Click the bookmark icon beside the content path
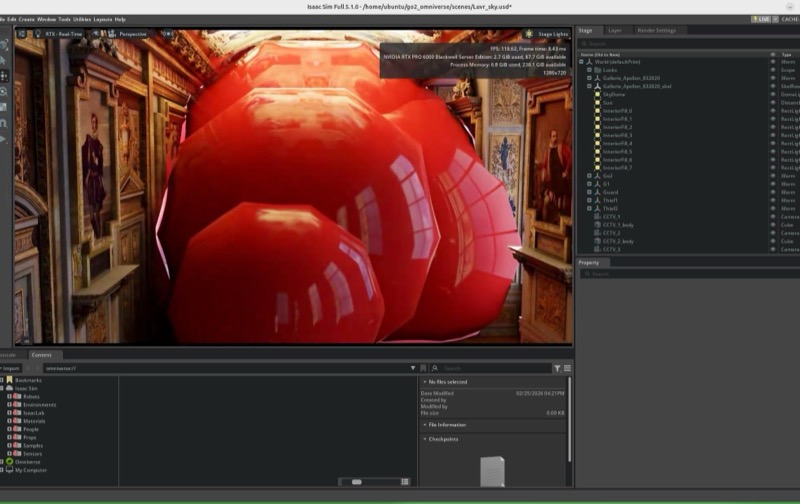800x504 pixels. point(423,368)
